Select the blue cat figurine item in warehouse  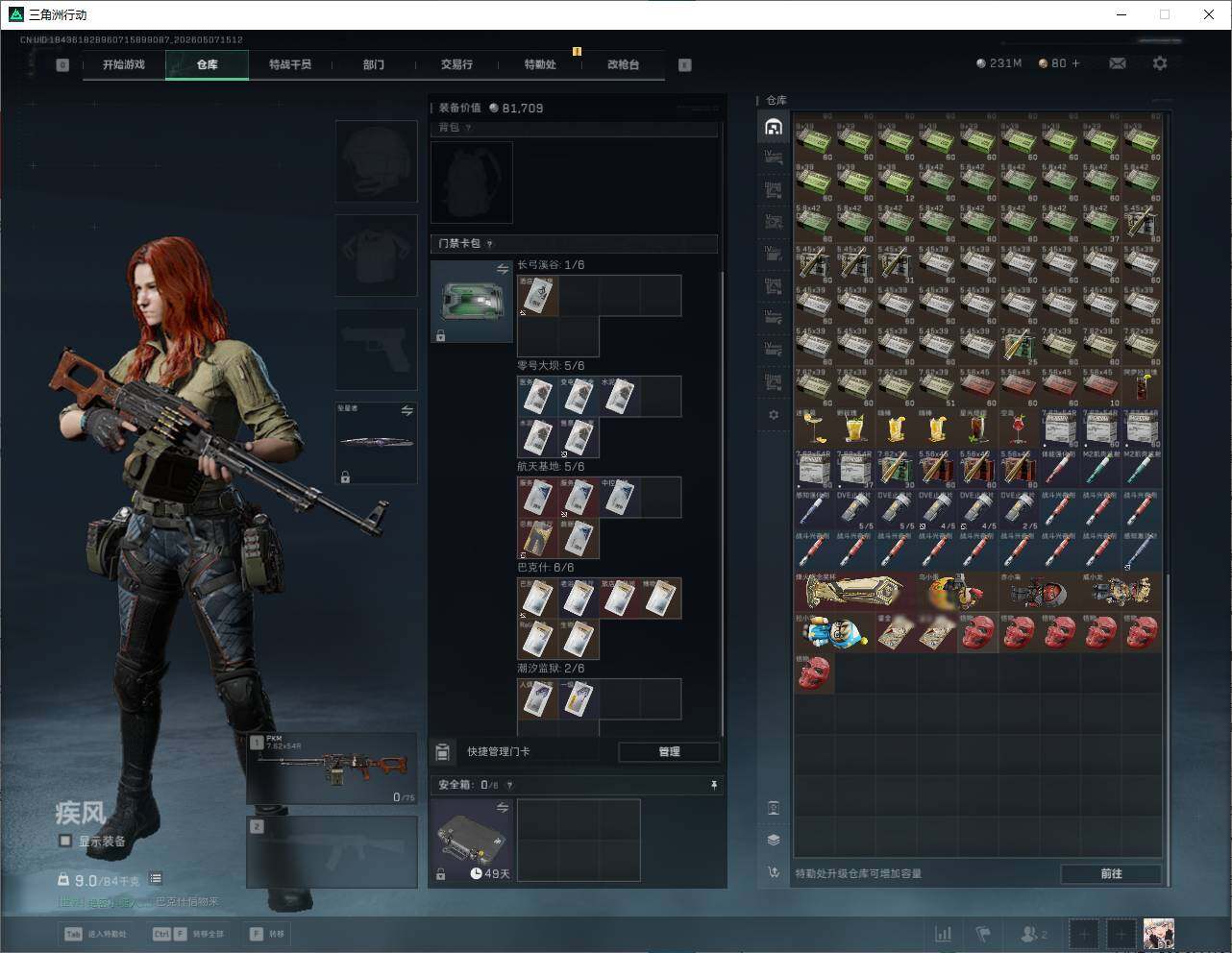(834, 633)
